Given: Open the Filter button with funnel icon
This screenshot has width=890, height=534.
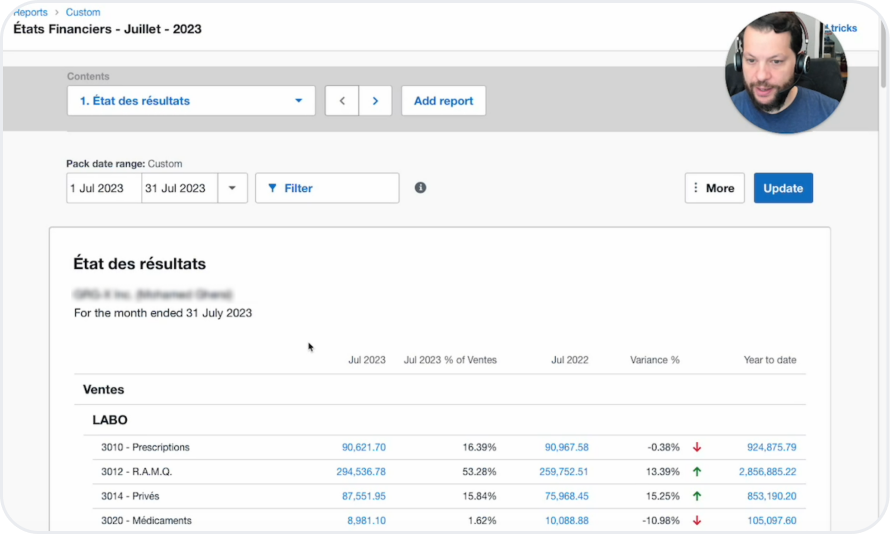Looking at the screenshot, I should (327, 188).
